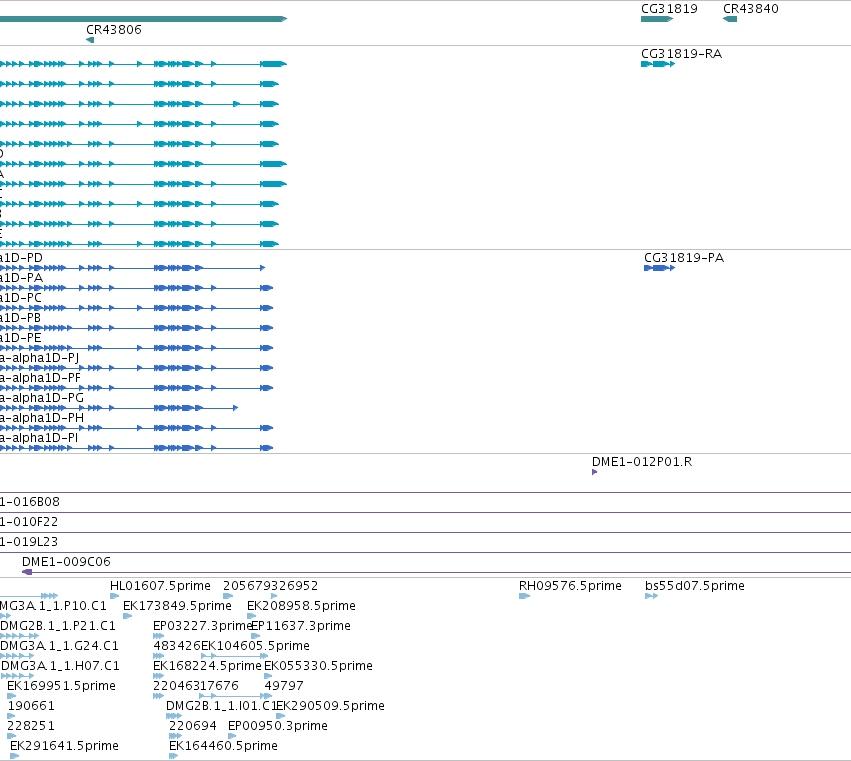
Task: Select the 1-016B08 clone label
Action: [x=30, y=502]
